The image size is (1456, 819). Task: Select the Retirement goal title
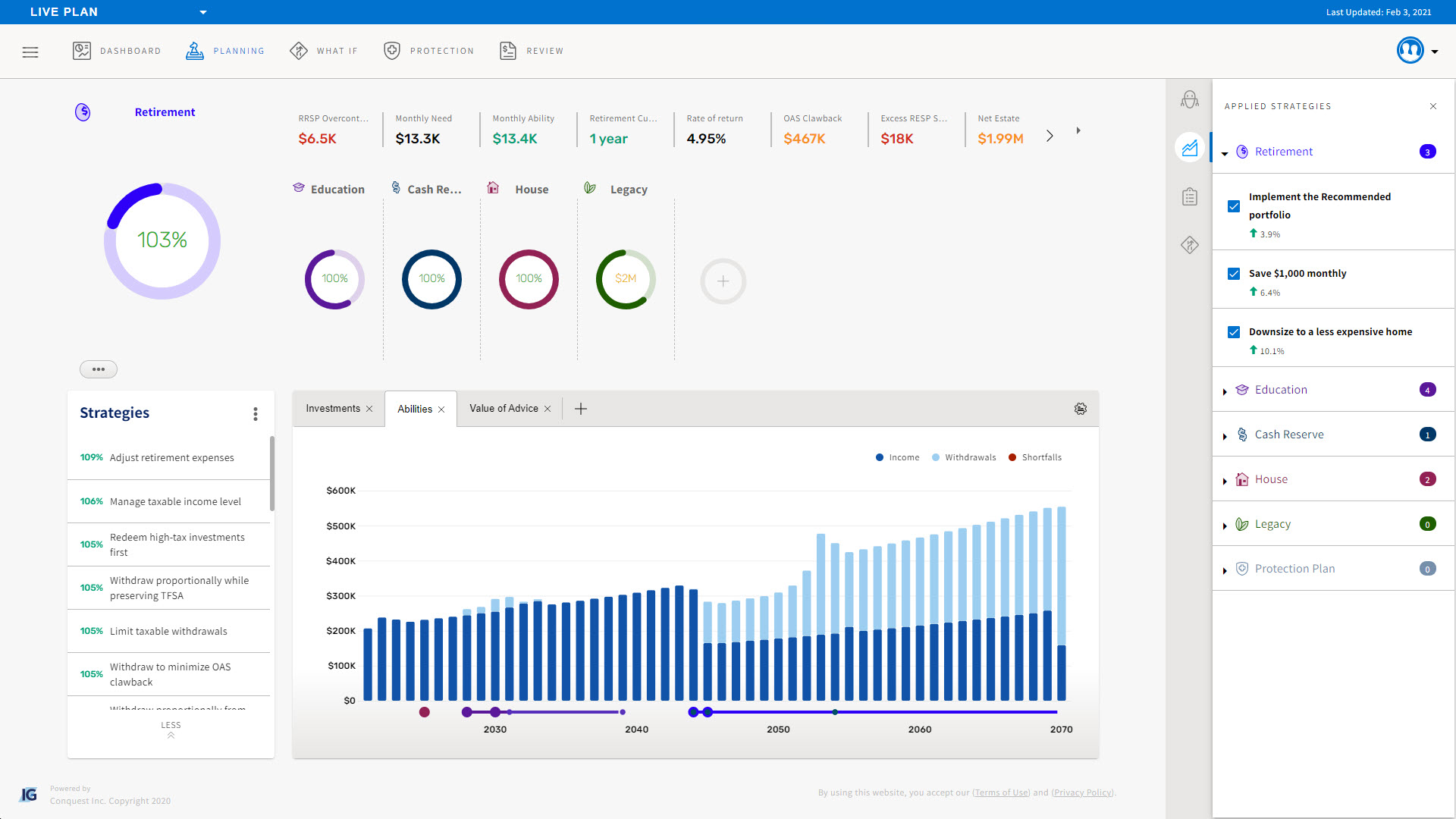(165, 112)
